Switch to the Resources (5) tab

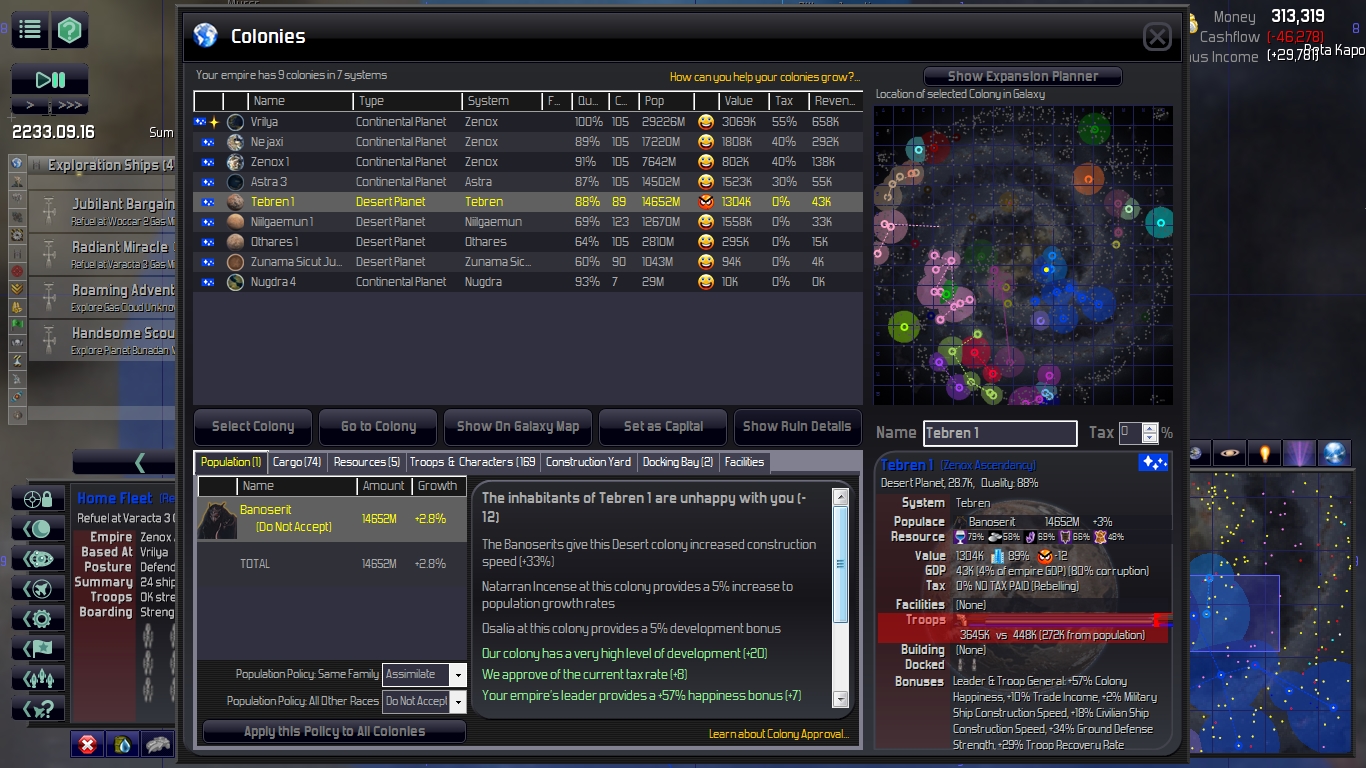[x=366, y=462]
